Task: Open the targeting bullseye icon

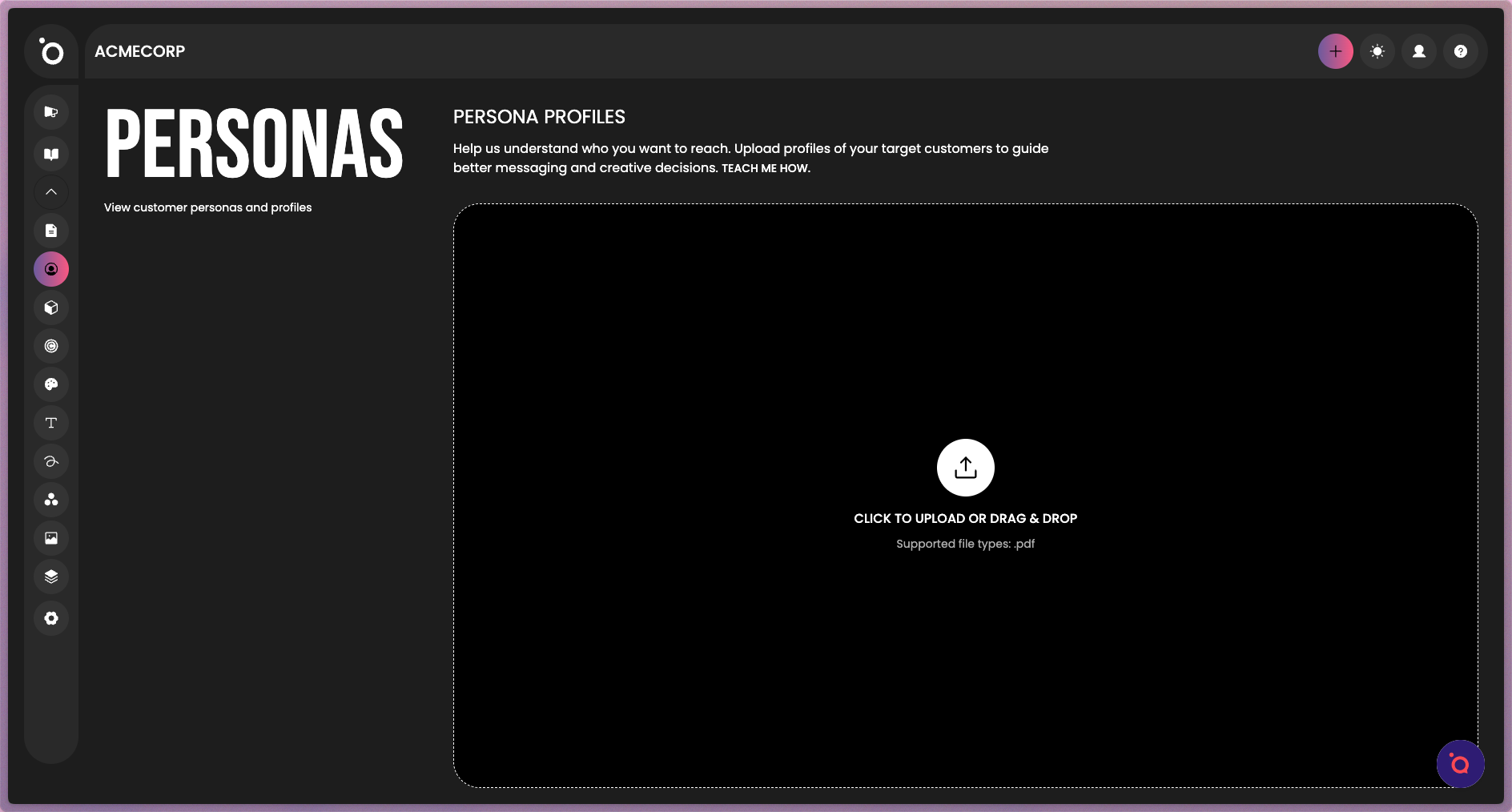Action: 50,346
